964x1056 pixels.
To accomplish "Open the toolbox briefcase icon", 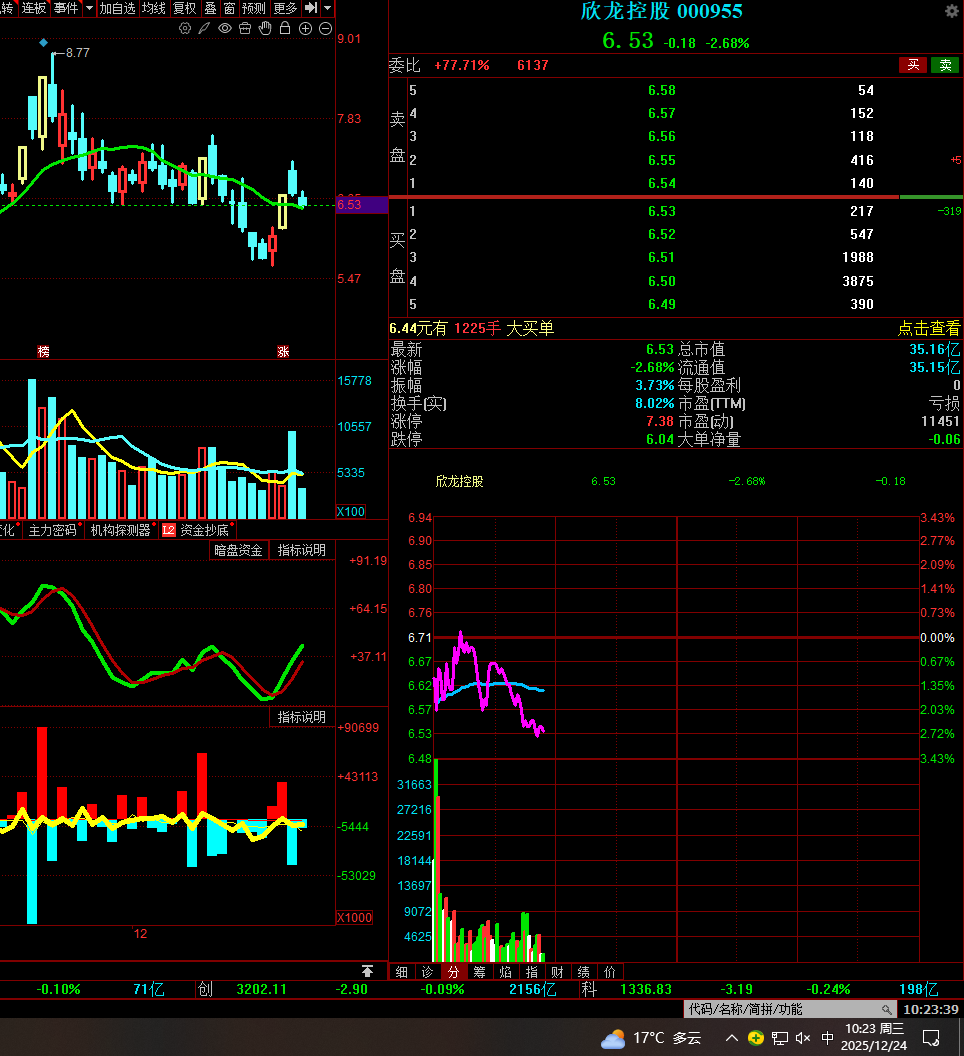I will (x=245, y=28).
